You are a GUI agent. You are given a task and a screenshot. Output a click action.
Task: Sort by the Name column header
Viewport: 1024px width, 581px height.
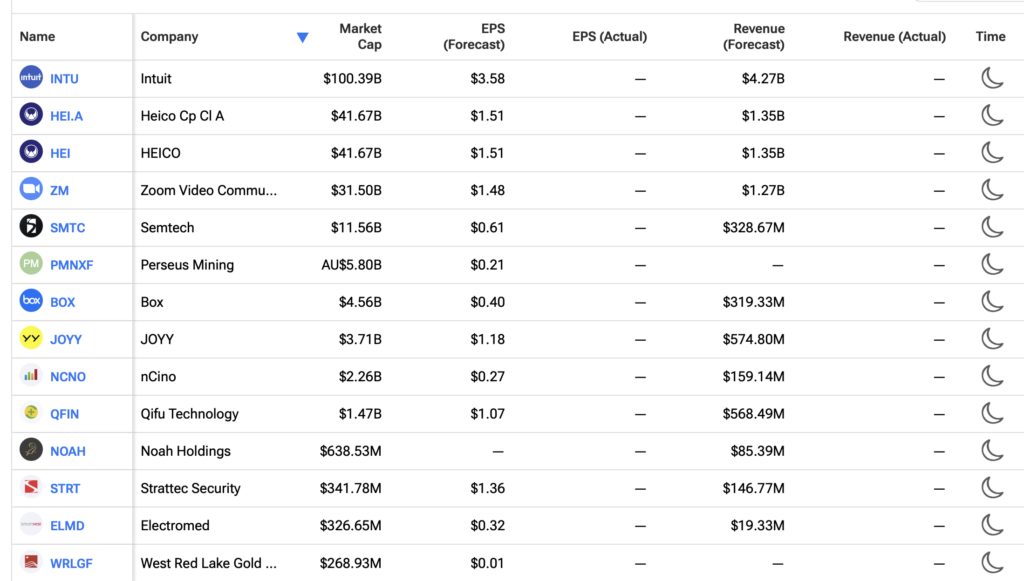(x=37, y=37)
